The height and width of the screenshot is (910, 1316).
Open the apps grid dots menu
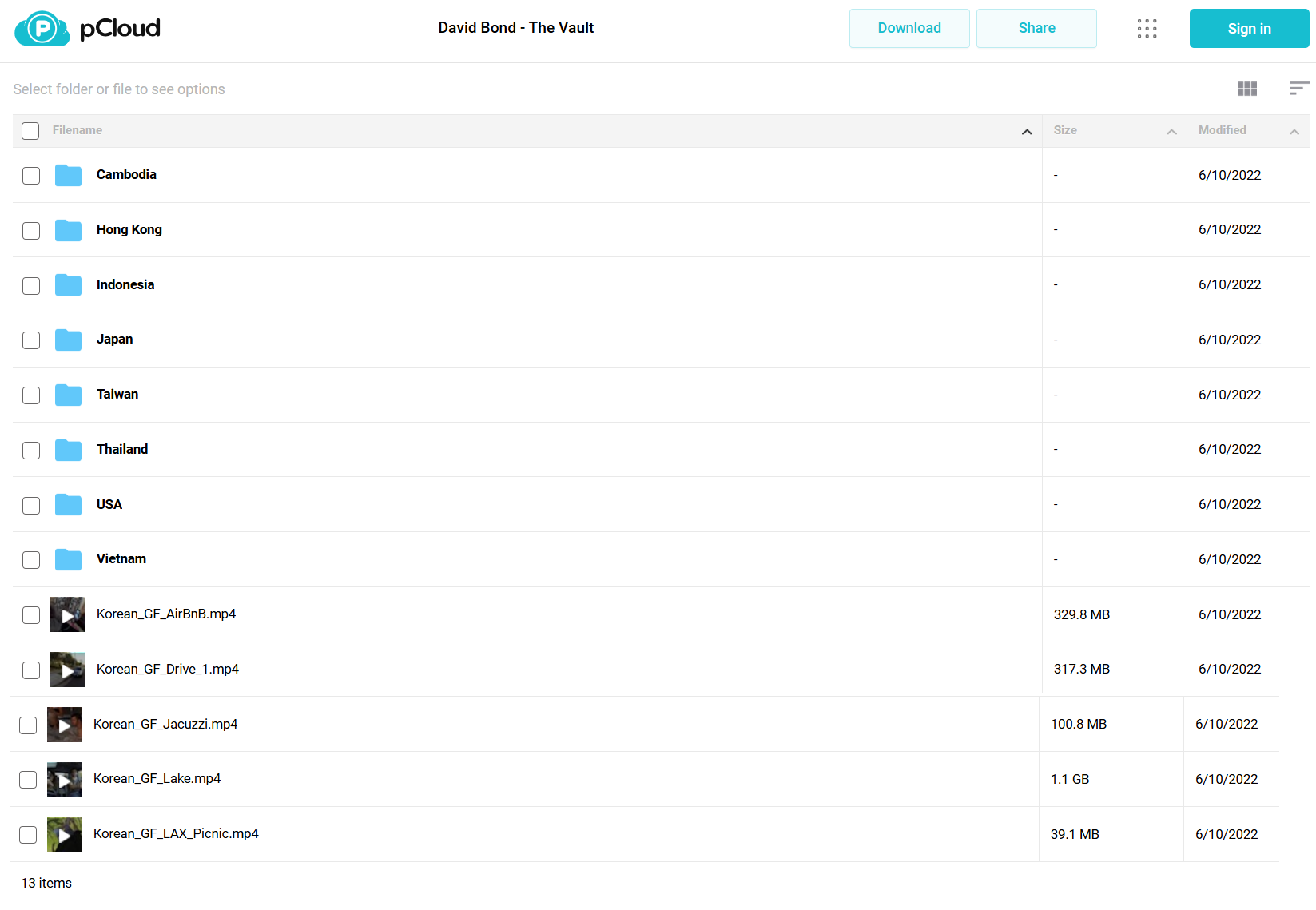point(1147,29)
